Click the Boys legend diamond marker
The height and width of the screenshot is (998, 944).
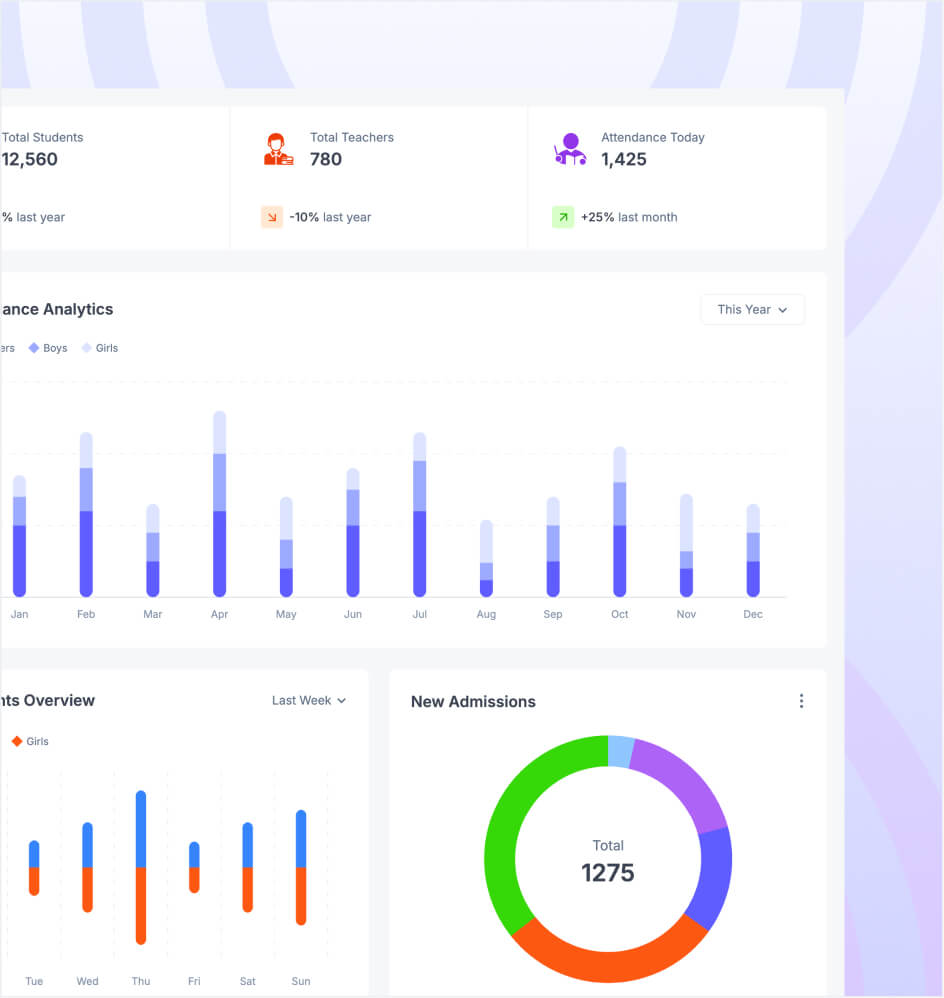pyautogui.click(x=34, y=348)
